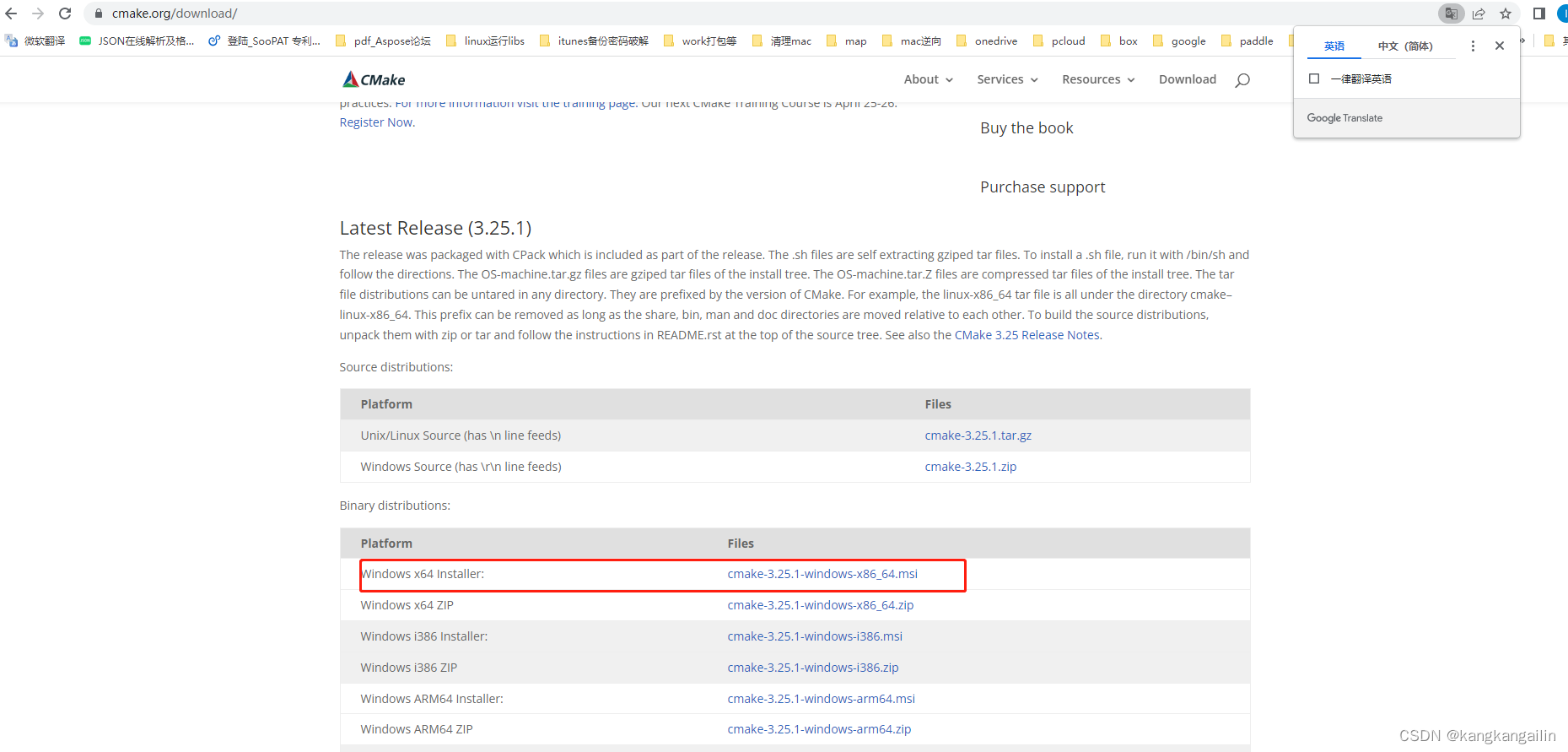Expand the Services menu

tap(1008, 79)
